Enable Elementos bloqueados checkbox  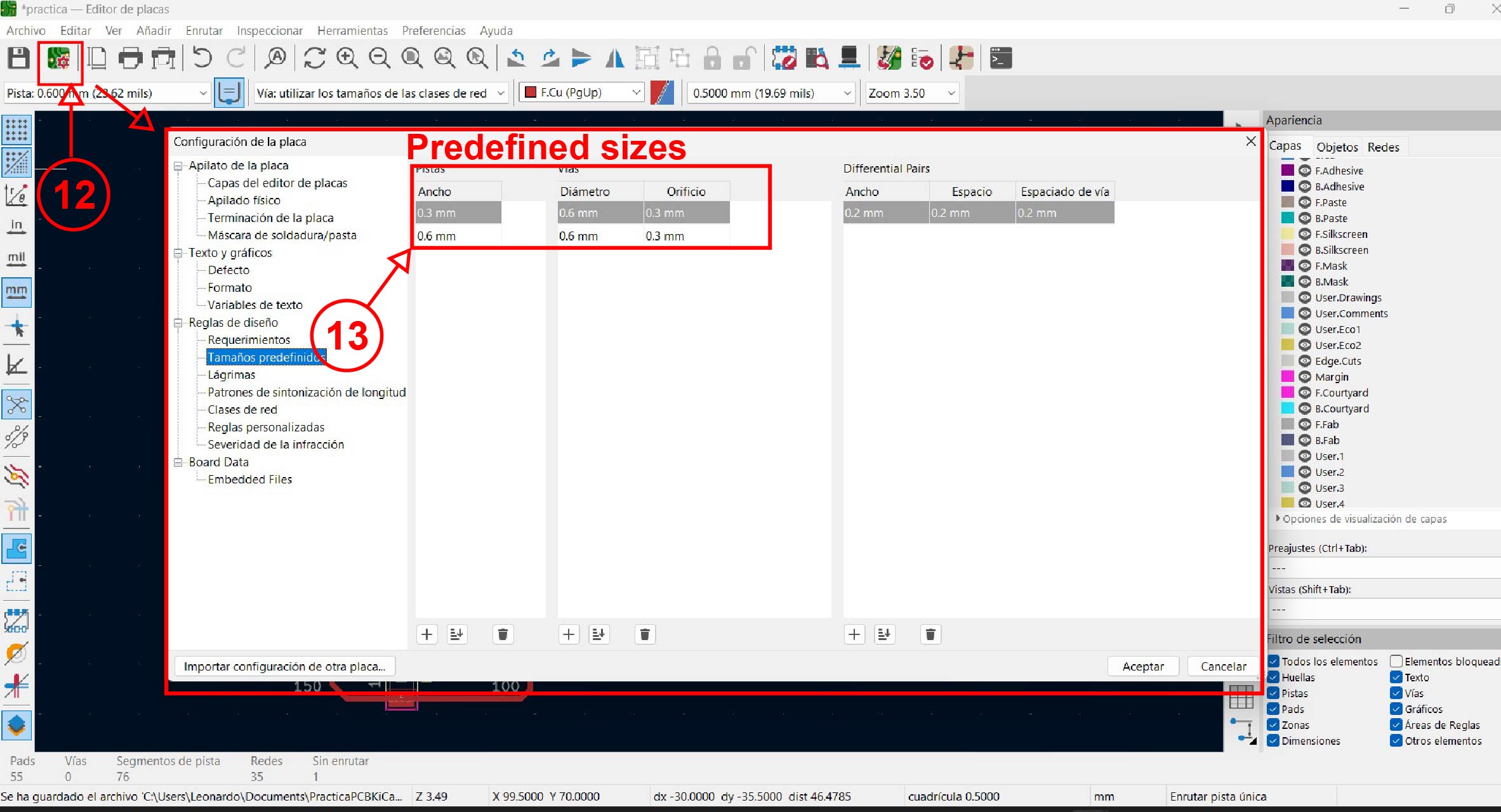1396,661
